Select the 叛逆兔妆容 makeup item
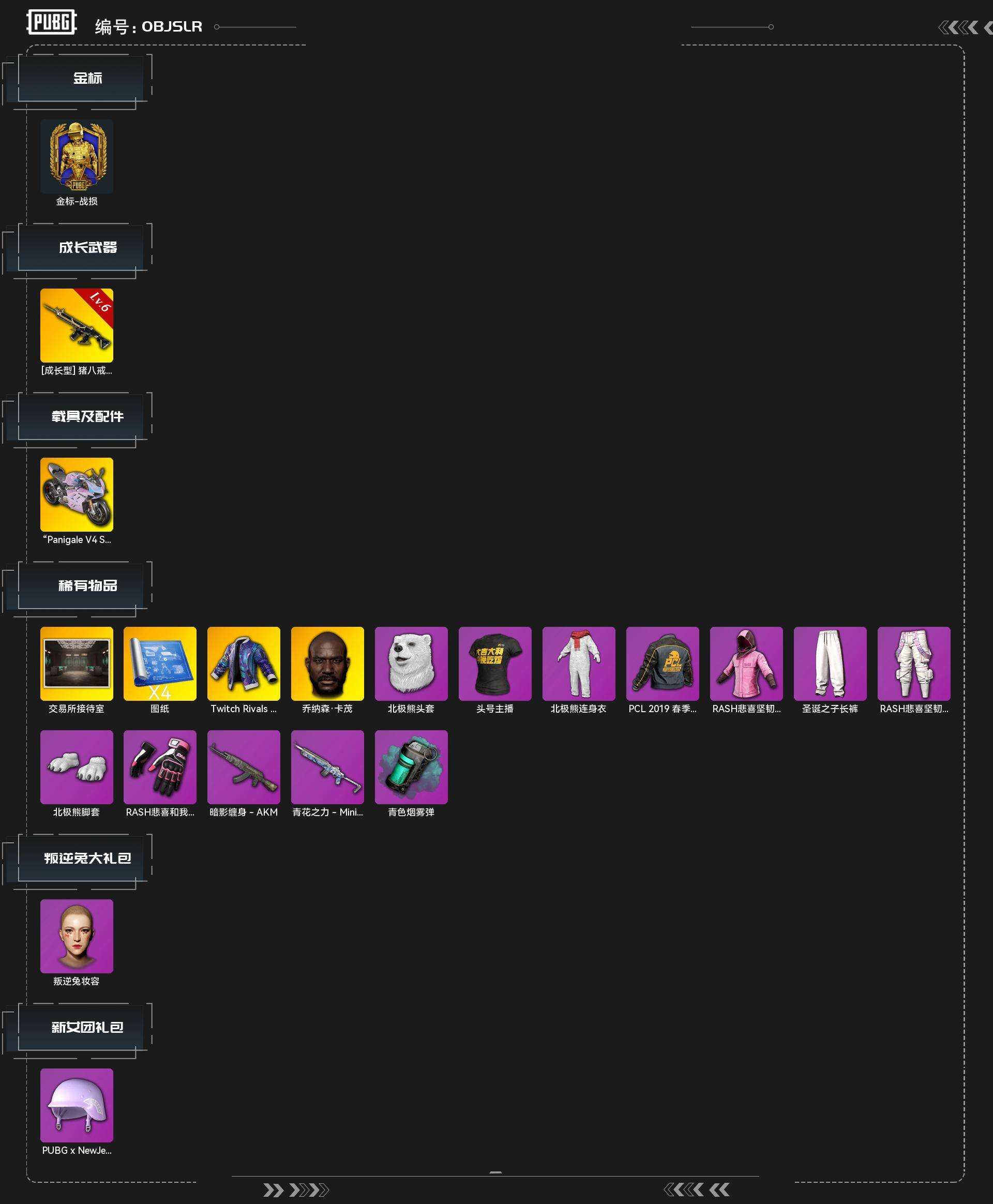Viewport: 993px width, 1204px height. [77, 936]
